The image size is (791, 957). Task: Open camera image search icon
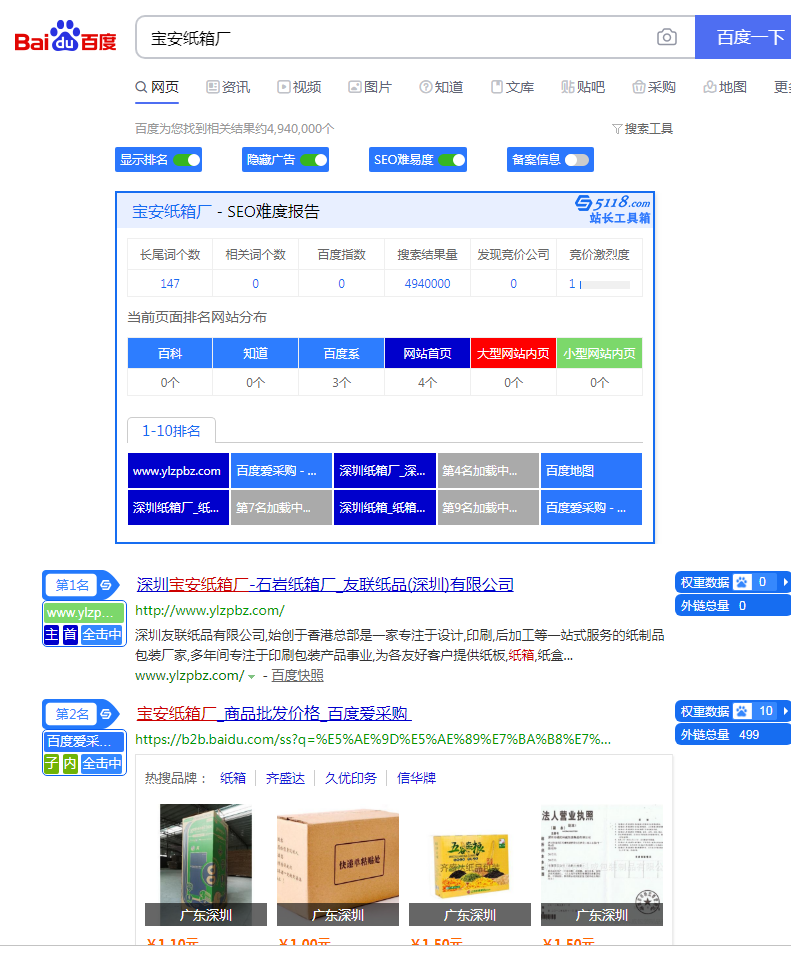pyautogui.click(x=666, y=37)
